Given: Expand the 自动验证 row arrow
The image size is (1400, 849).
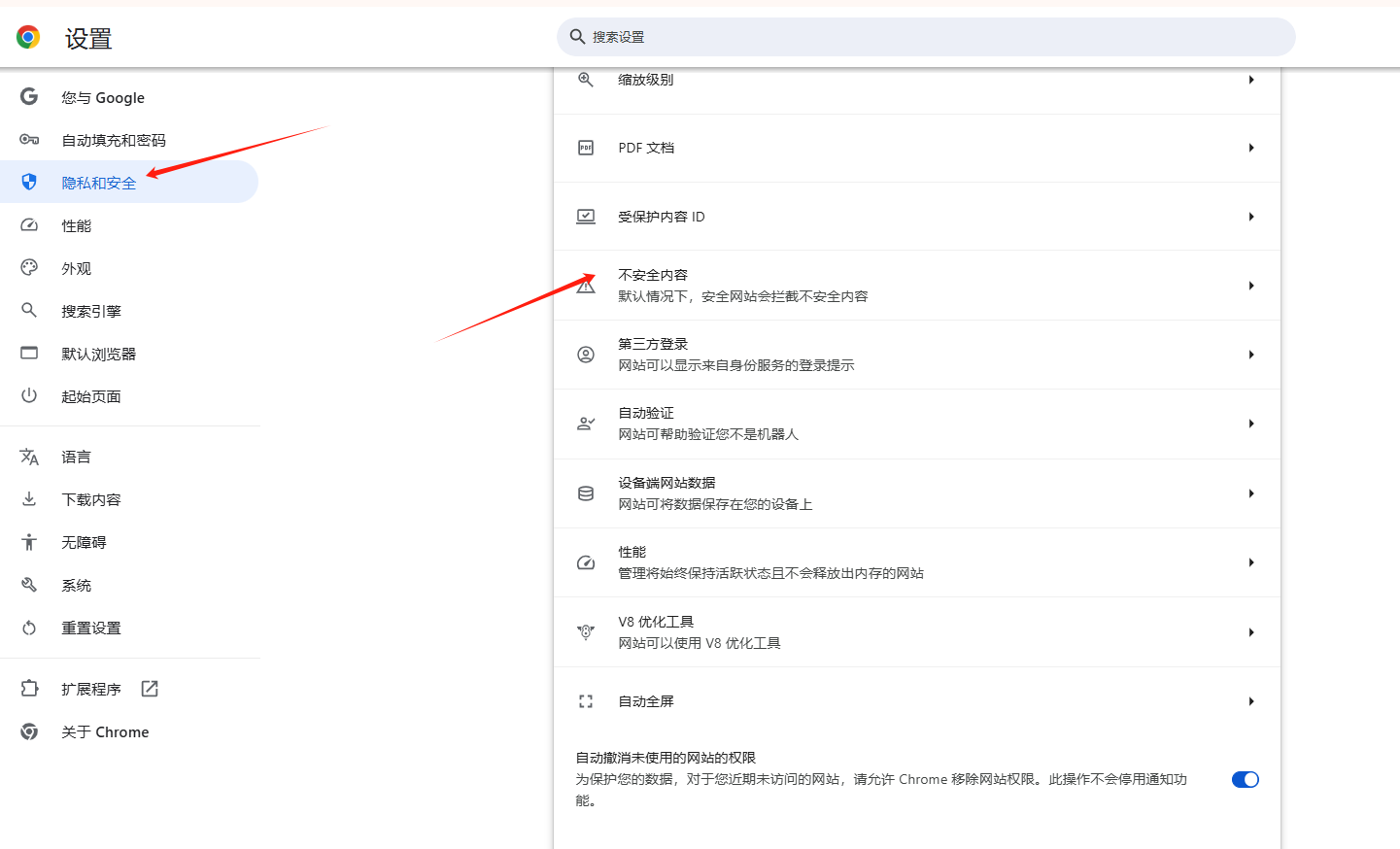Looking at the screenshot, I should coord(1251,424).
